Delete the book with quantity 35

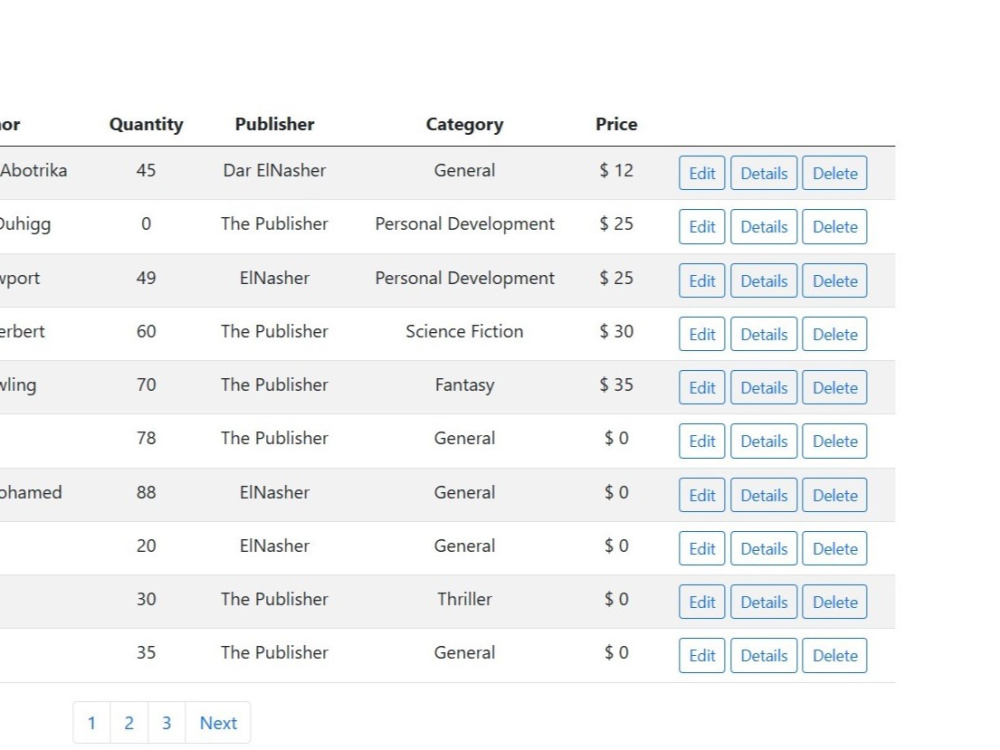tap(834, 656)
